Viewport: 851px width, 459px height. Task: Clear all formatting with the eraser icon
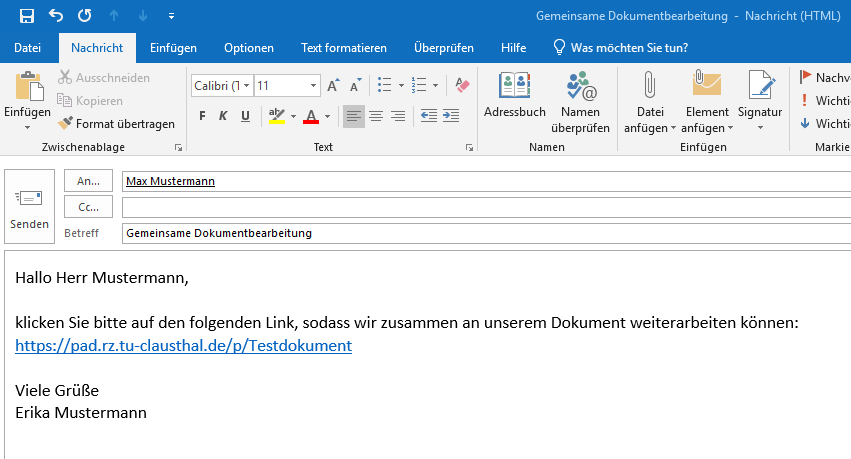(461, 86)
